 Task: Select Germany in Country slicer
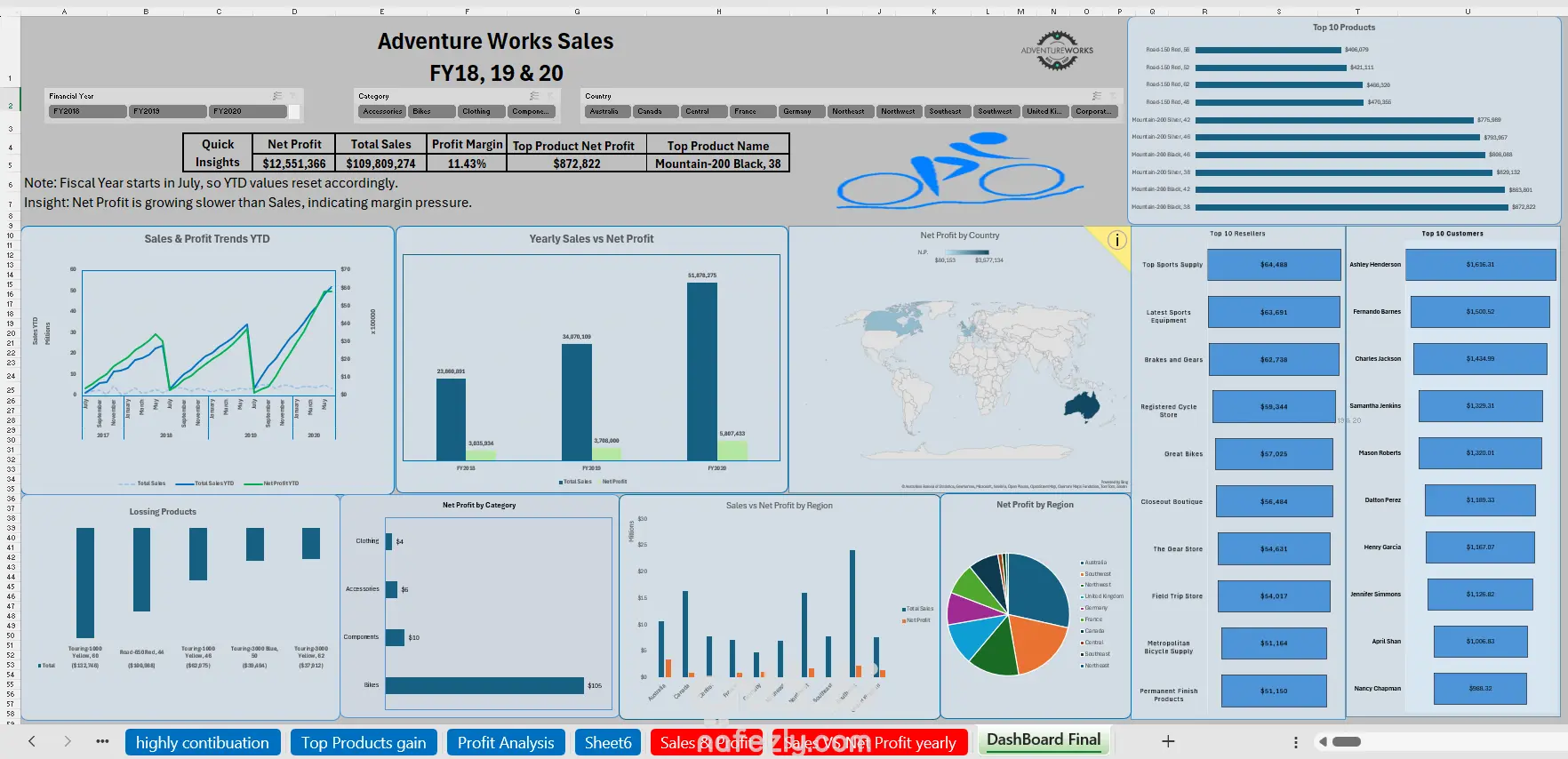coord(802,112)
